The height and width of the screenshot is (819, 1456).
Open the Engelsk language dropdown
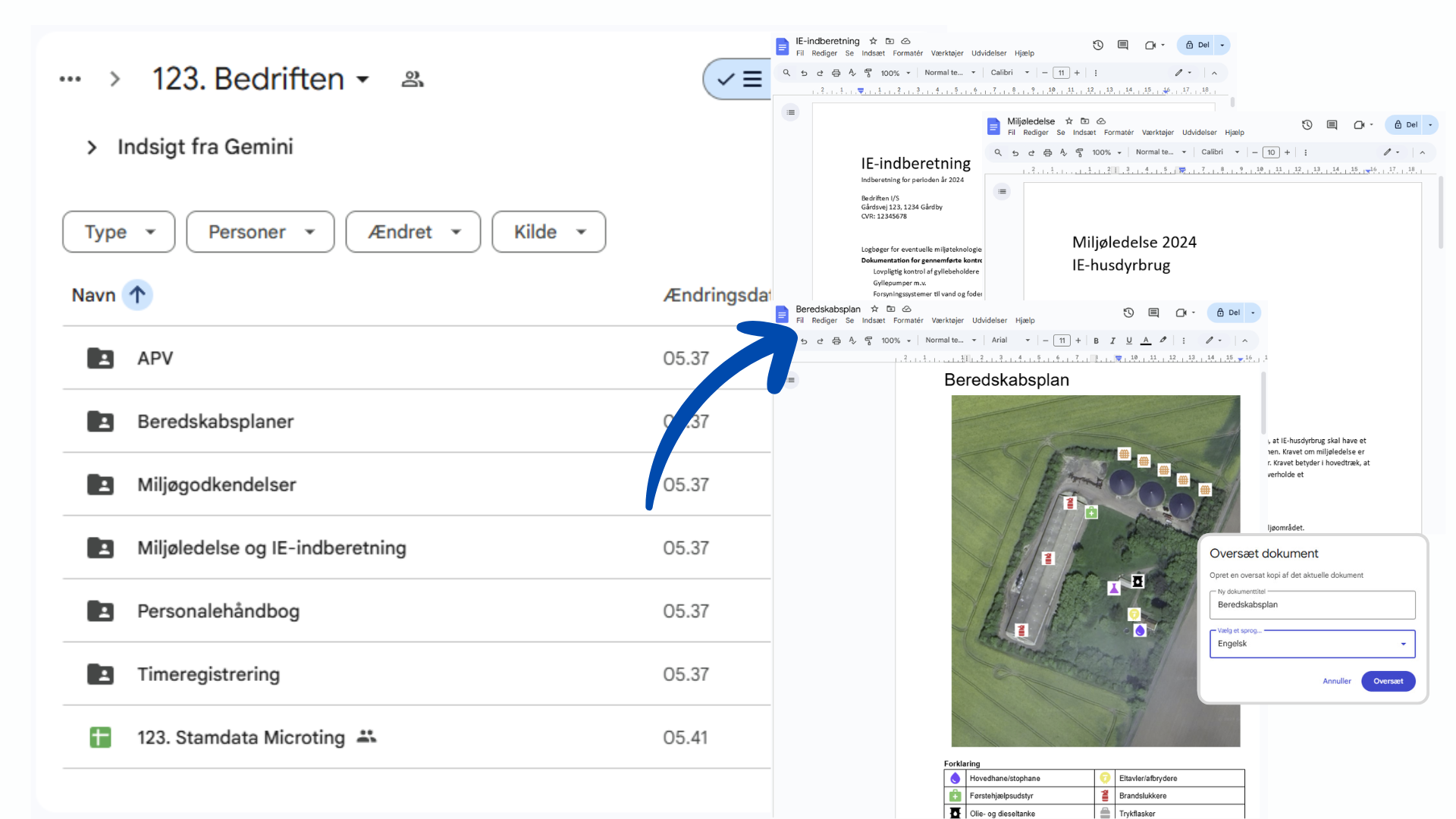pos(1312,644)
